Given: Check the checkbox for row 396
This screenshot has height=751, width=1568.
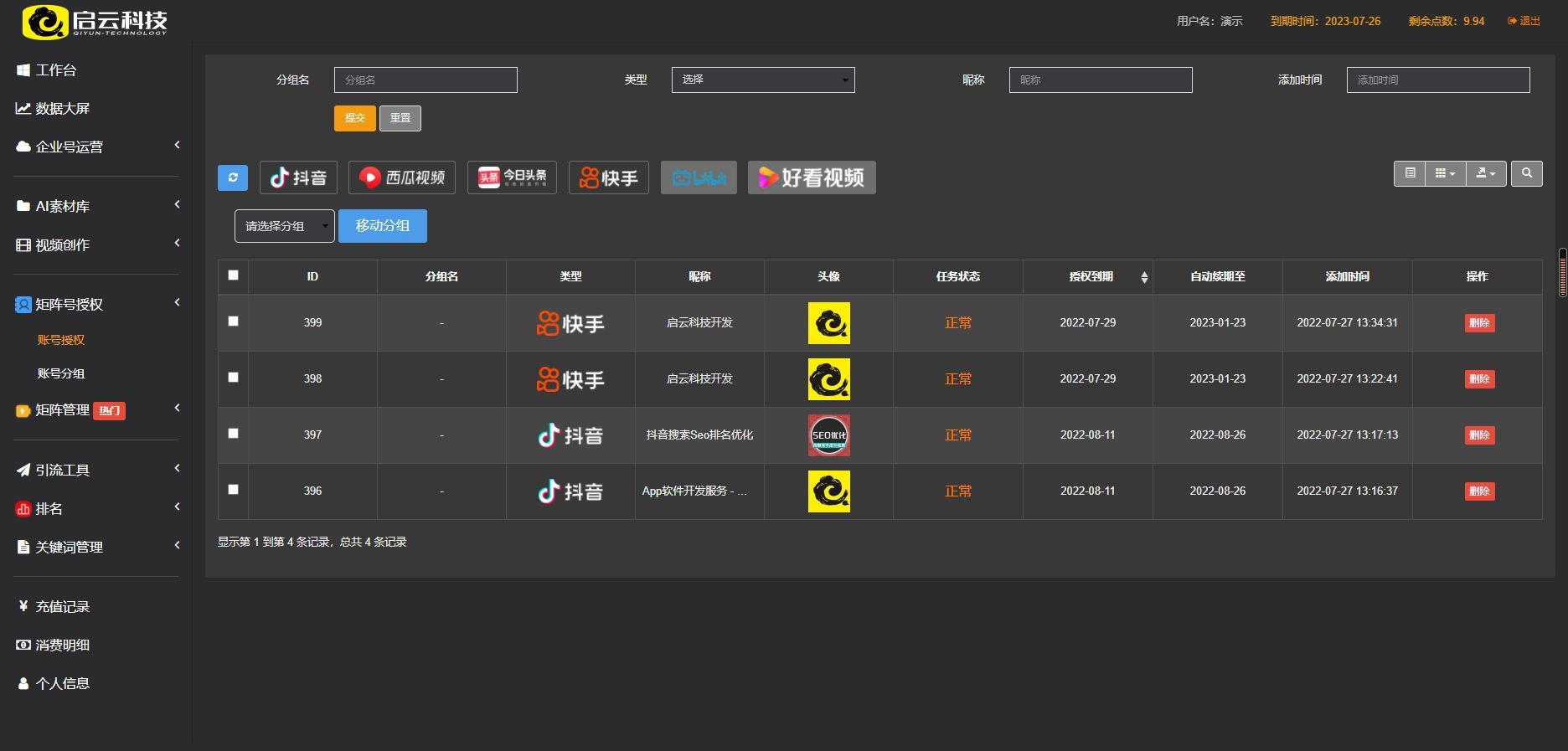Looking at the screenshot, I should pyautogui.click(x=233, y=489).
